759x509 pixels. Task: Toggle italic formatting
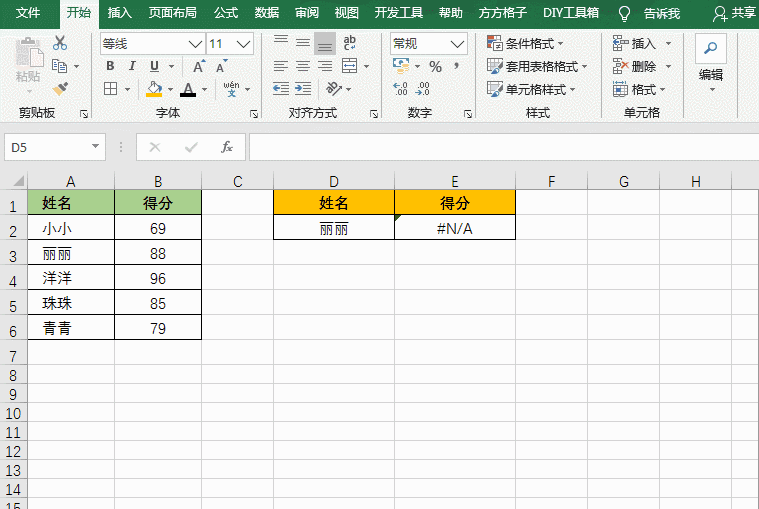point(132,66)
